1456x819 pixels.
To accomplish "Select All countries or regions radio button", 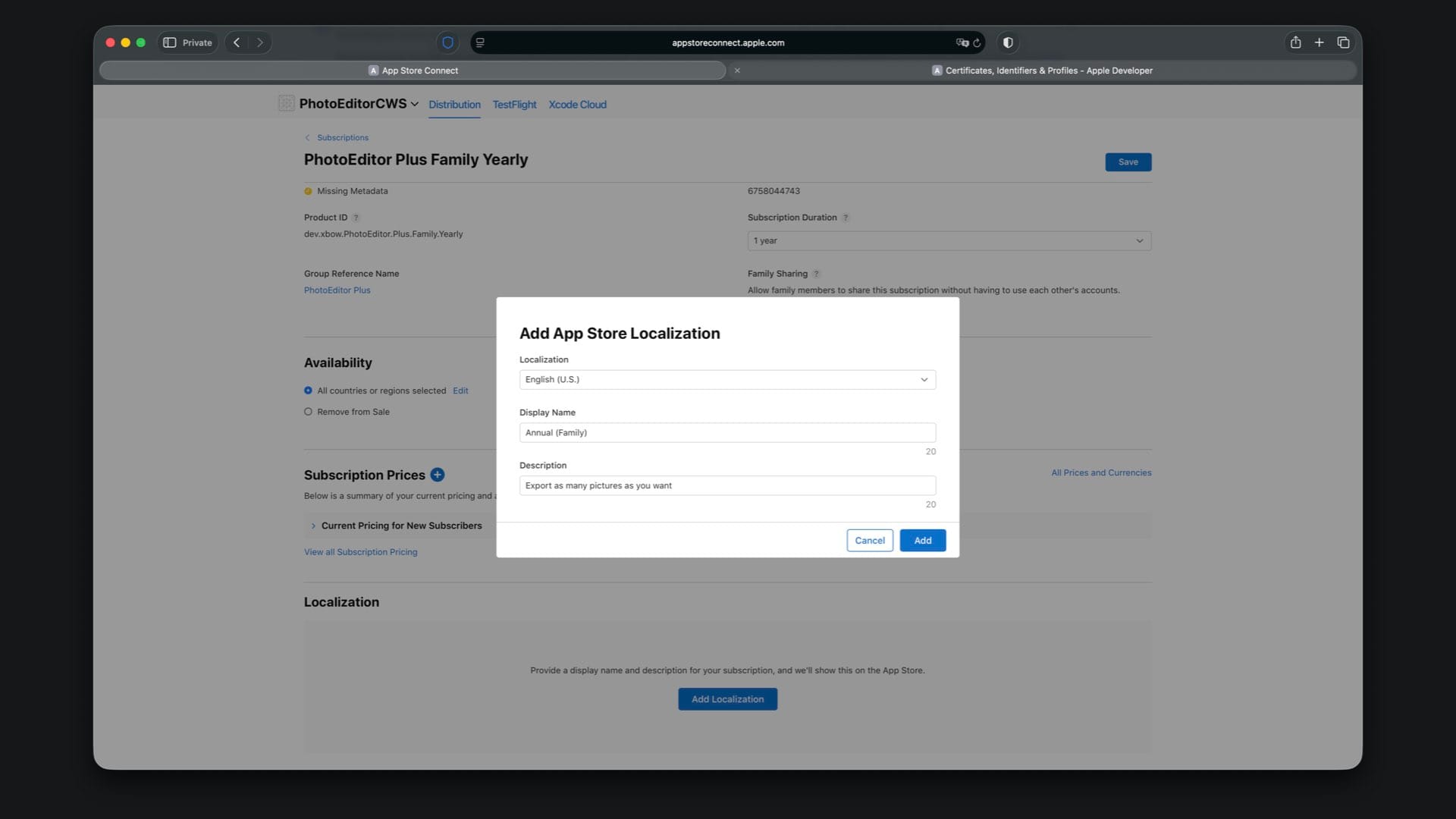I will [x=308, y=391].
